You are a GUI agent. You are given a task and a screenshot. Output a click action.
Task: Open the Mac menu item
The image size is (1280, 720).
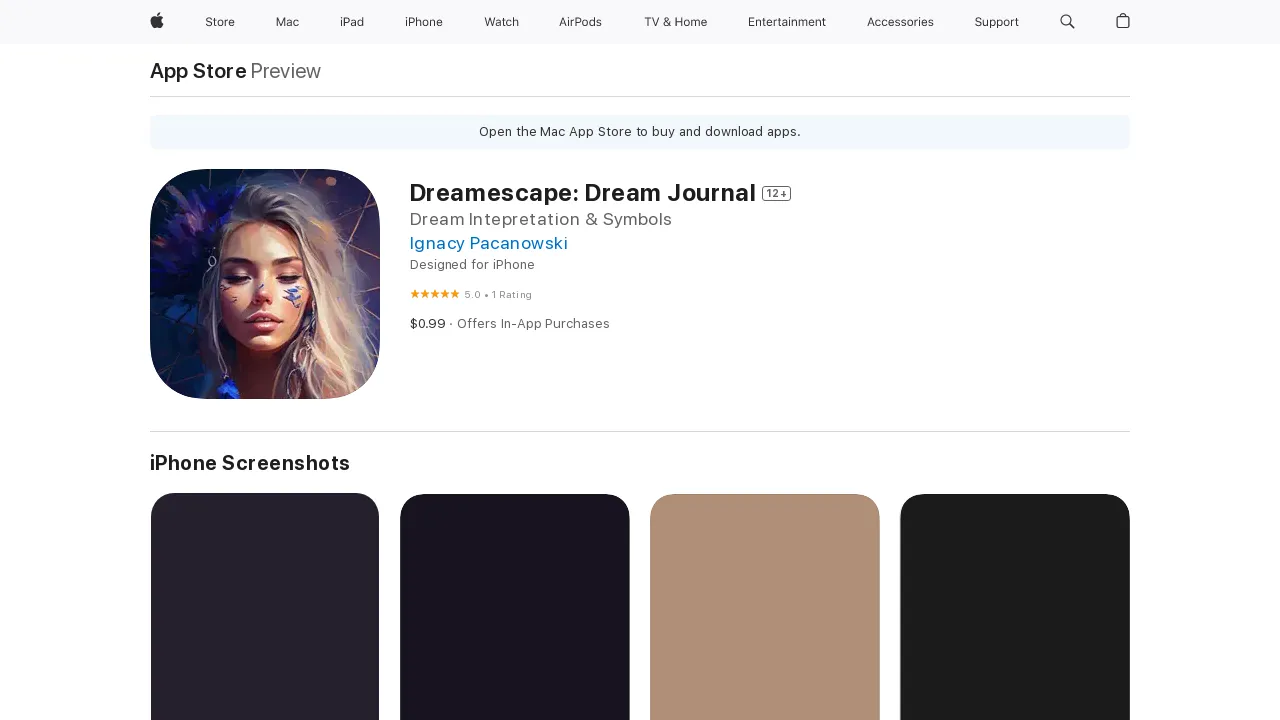click(x=287, y=22)
